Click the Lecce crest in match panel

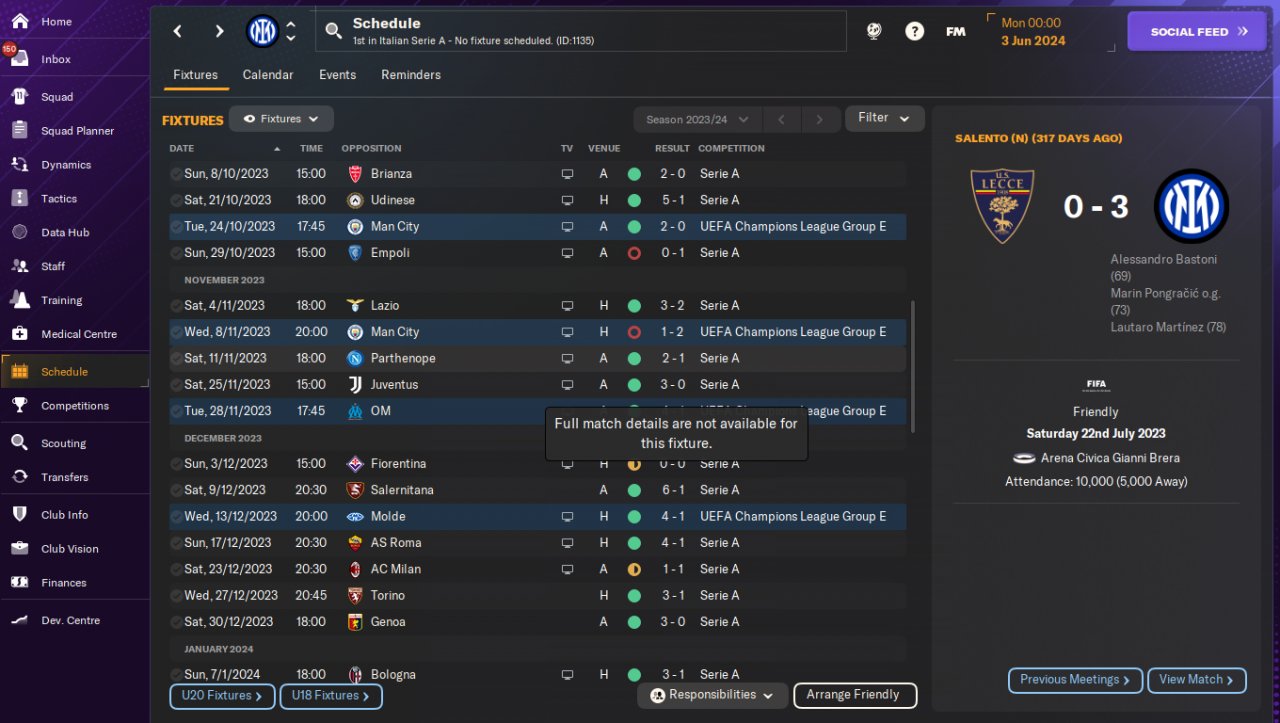click(1002, 206)
